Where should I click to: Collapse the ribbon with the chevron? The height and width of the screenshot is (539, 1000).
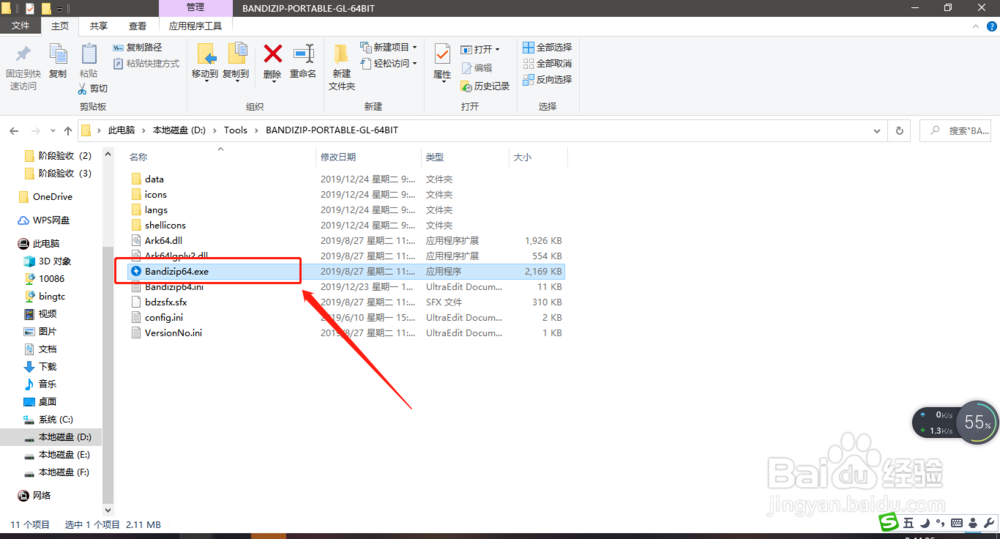tap(976, 26)
